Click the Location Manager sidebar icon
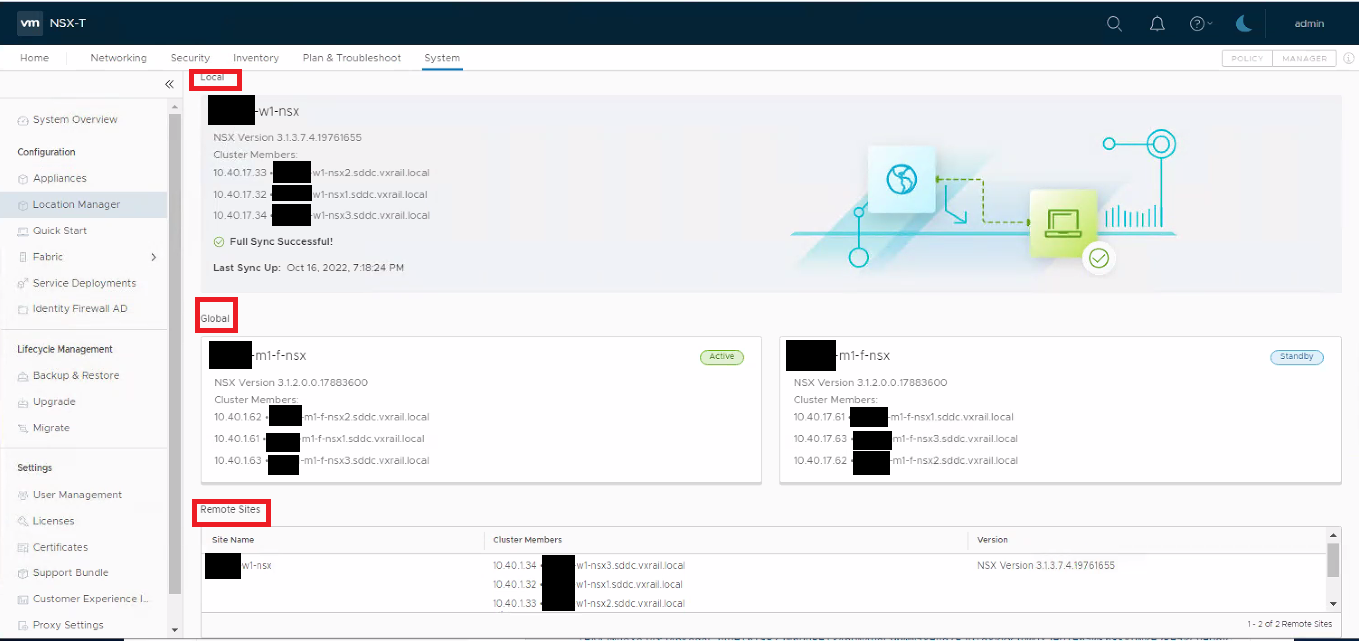The height and width of the screenshot is (641, 1359). coord(23,205)
